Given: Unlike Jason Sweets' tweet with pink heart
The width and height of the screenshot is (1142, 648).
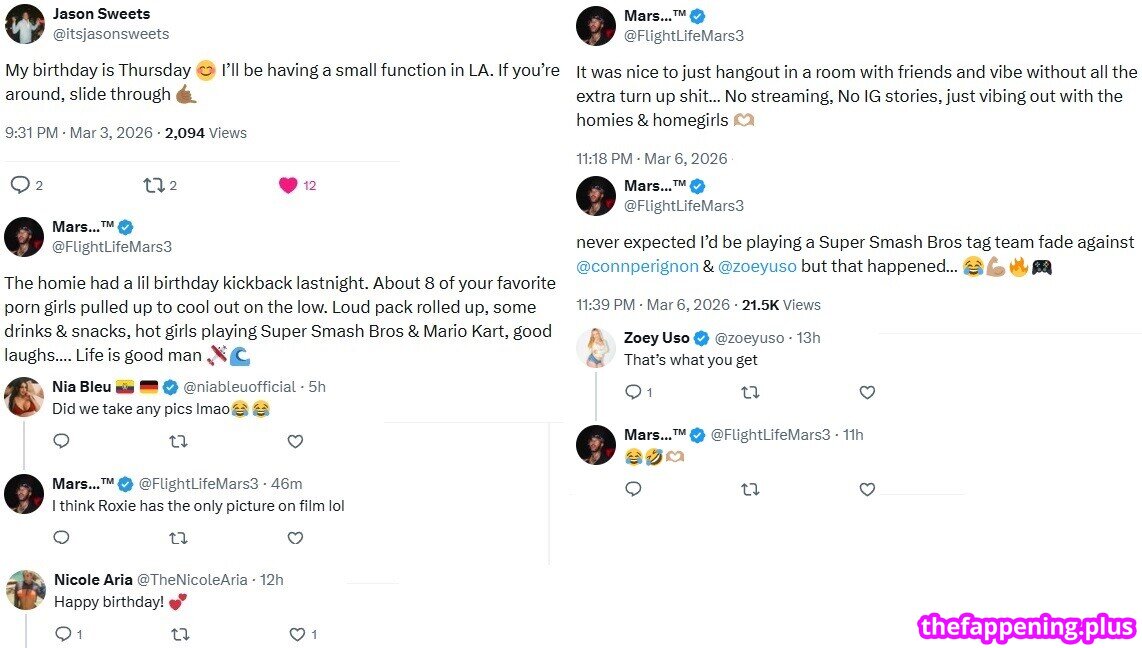Looking at the screenshot, I should coord(288,185).
